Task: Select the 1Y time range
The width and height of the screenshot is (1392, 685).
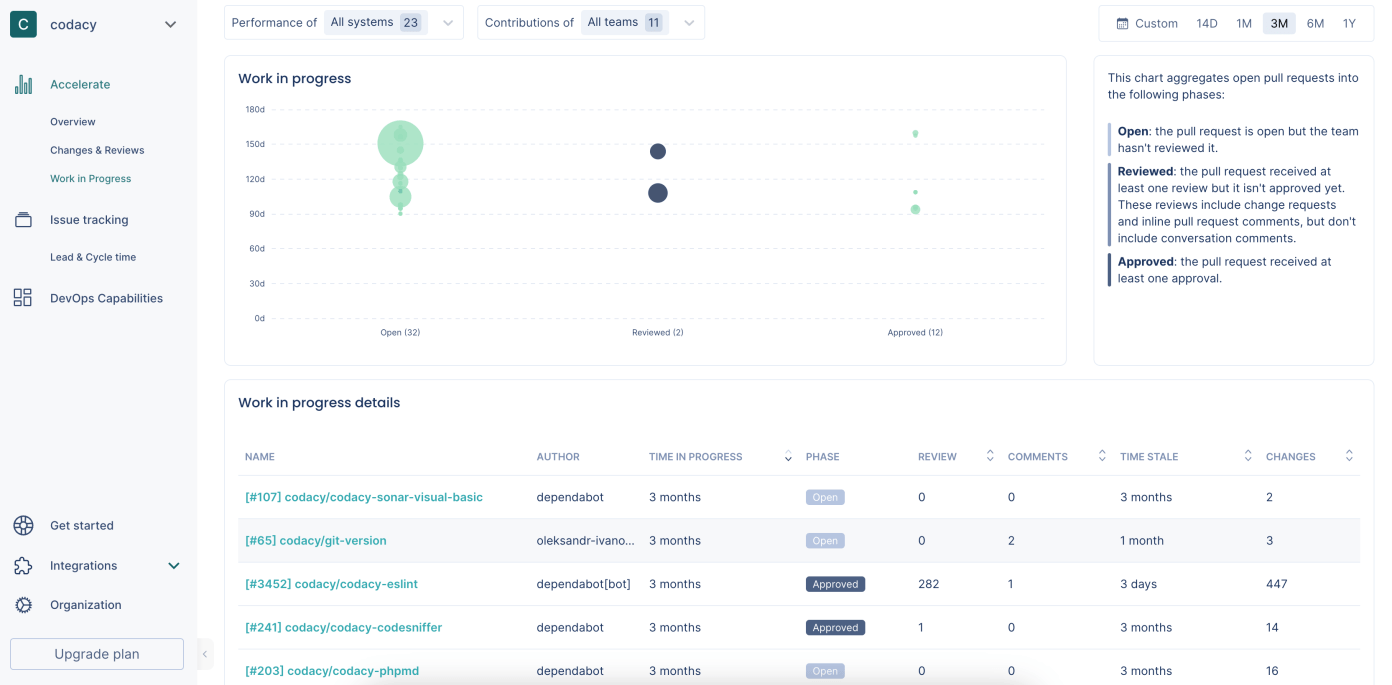Action: click(1349, 24)
